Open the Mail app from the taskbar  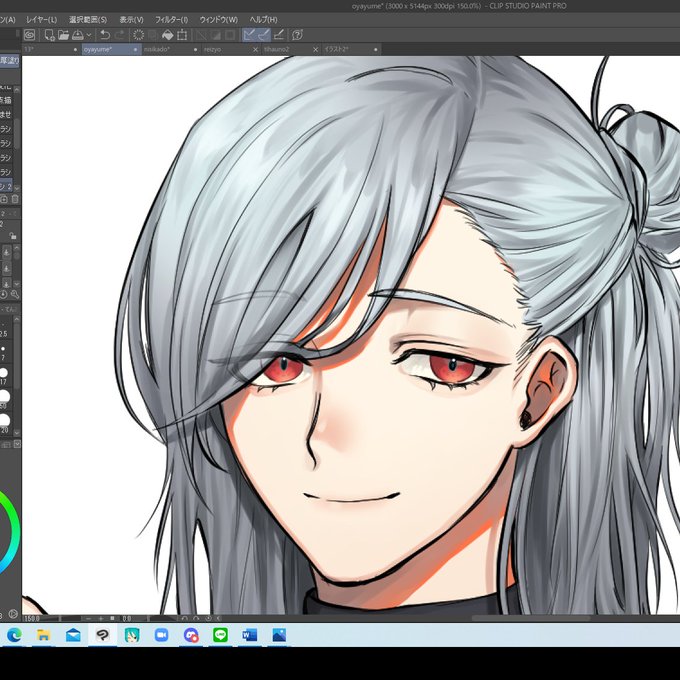tap(73, 635)
